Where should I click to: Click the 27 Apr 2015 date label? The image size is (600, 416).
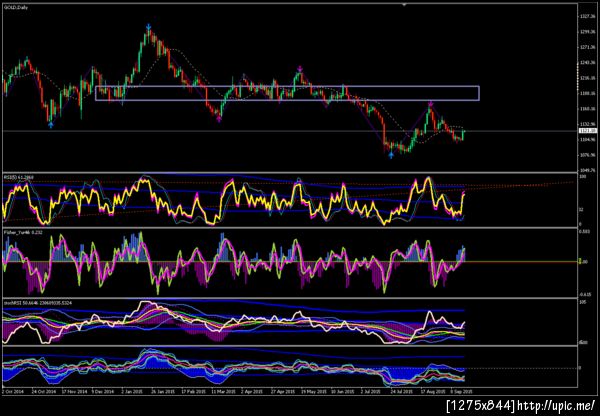[283, 392]
